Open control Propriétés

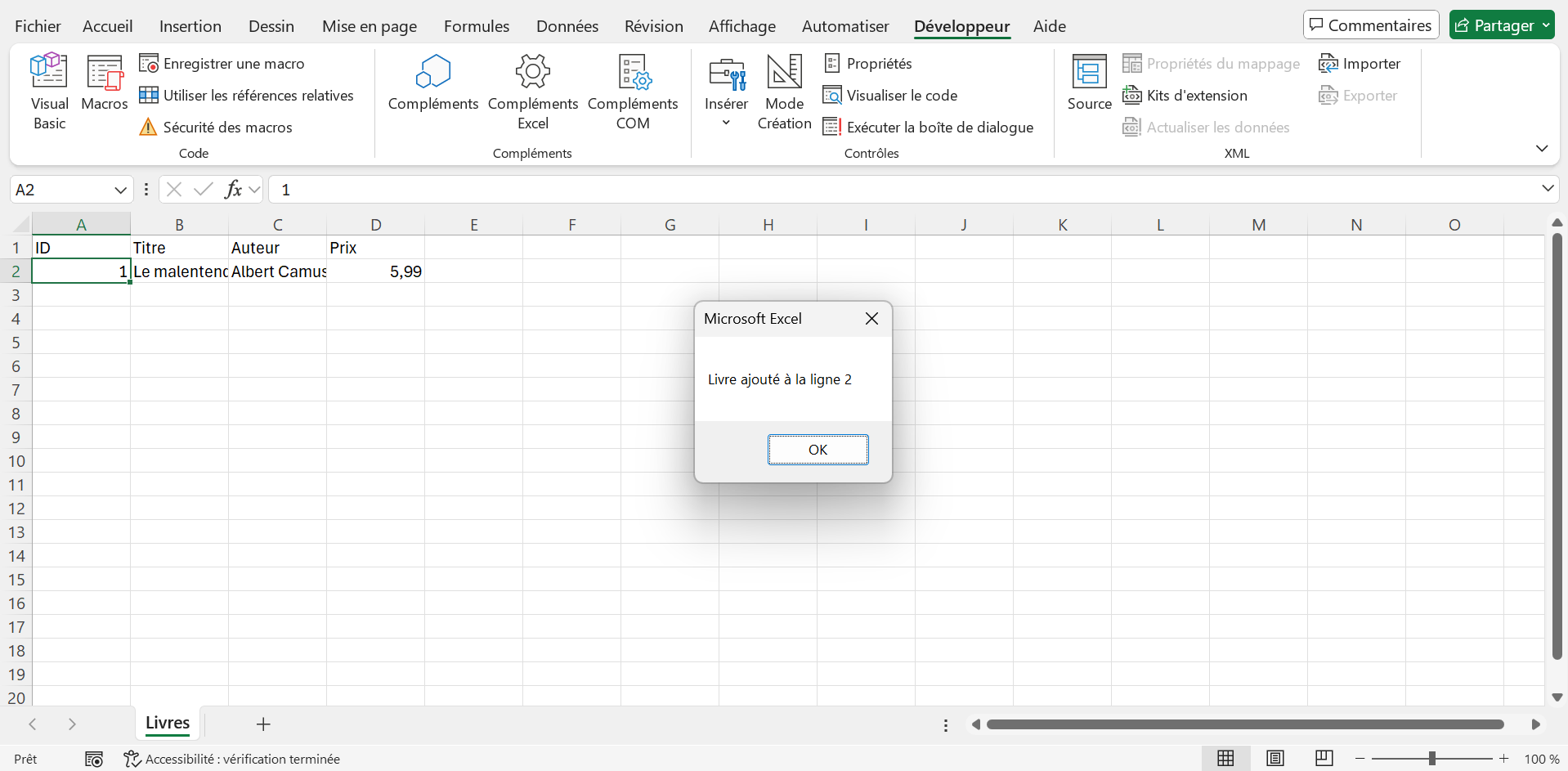point(867,63)
